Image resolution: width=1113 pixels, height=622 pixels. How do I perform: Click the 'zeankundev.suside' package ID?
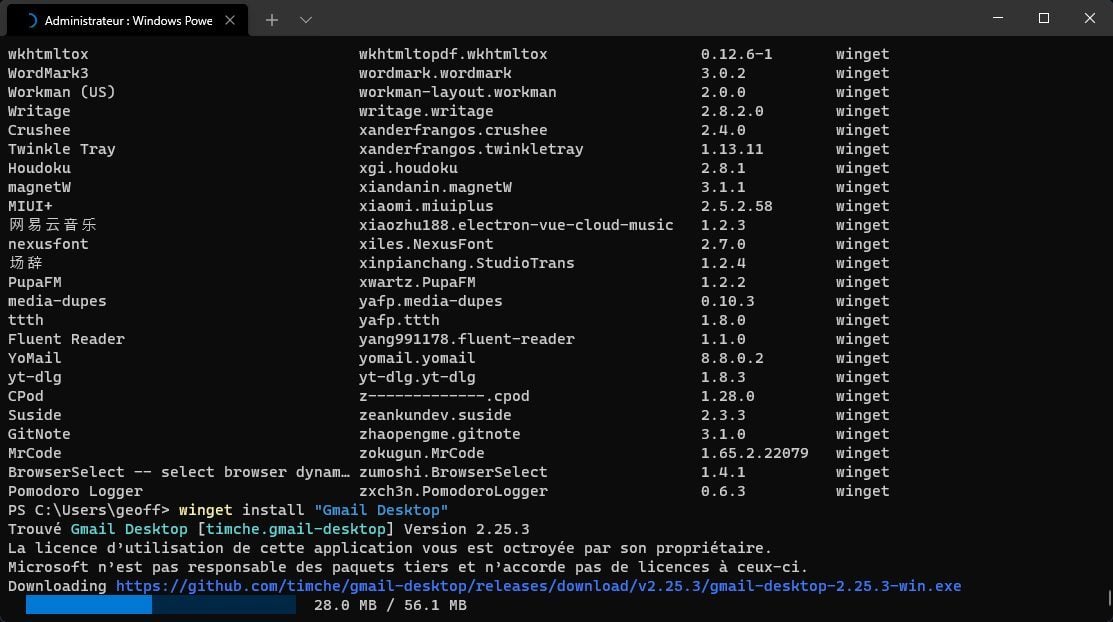point(435,415)
